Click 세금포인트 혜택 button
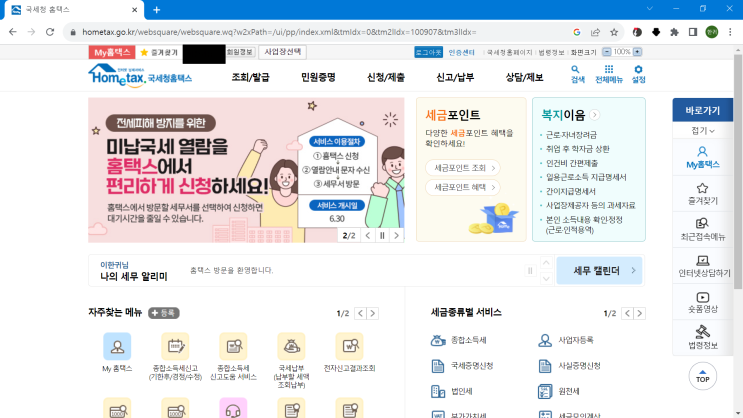Viewport: 743px width, 418px height. tap(462, 187)
